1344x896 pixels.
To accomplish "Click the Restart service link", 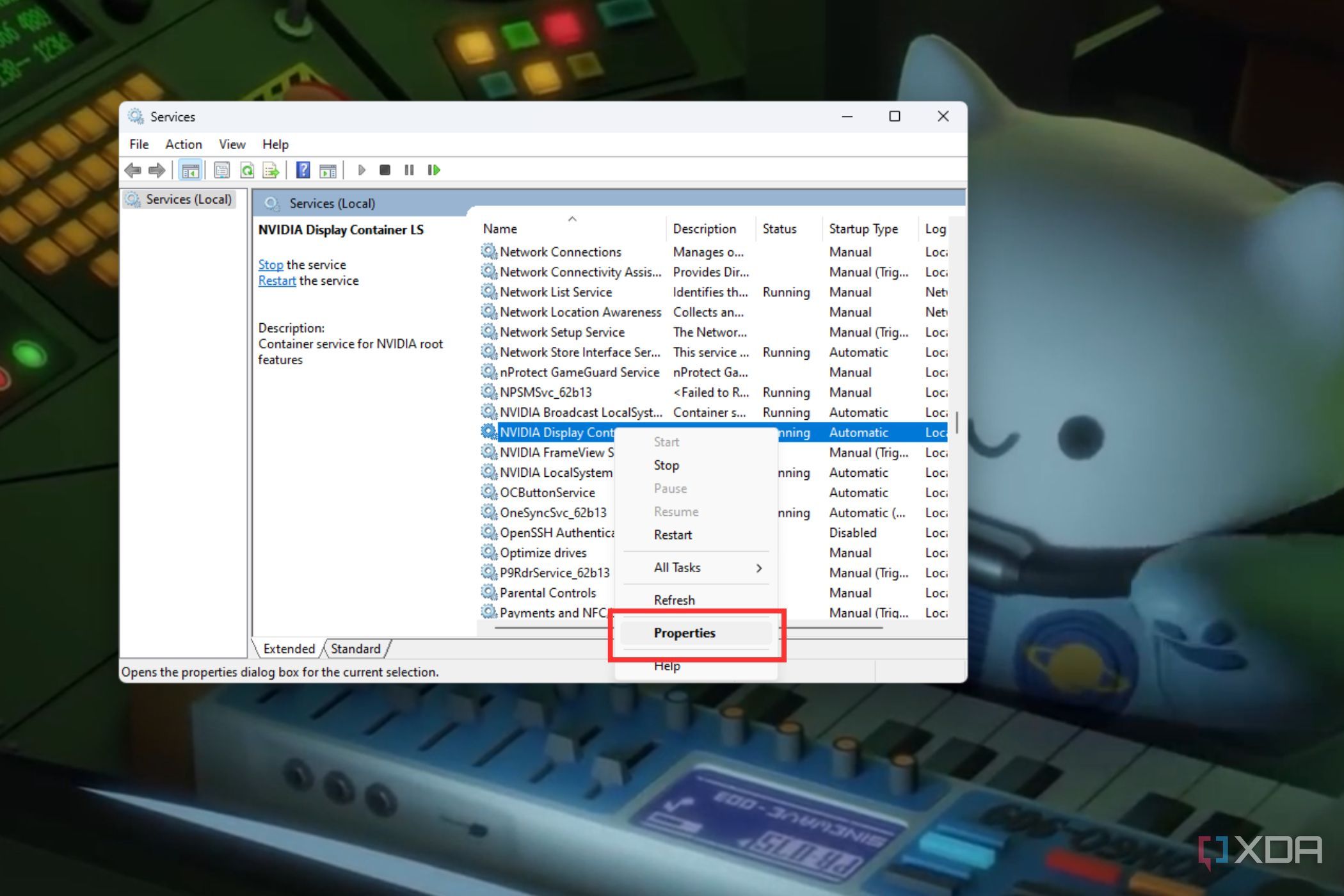I will [x=276, y=280].
